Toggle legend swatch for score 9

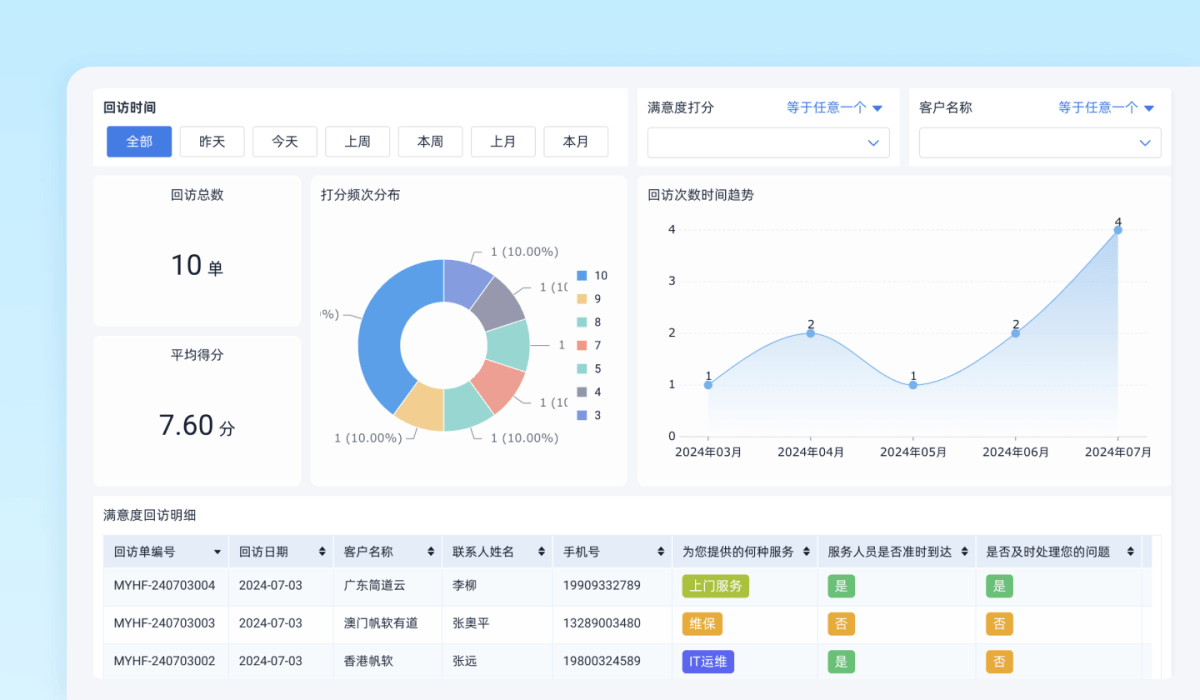[582, 299]
